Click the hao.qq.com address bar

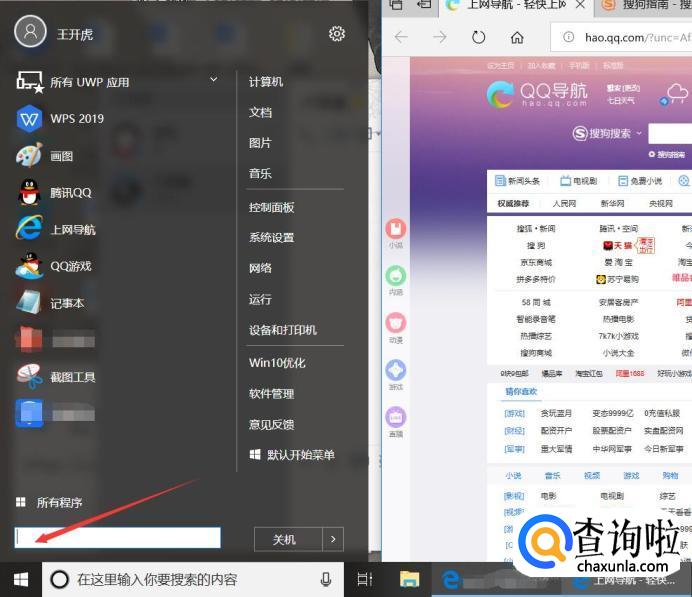click(x=621, y=37)
